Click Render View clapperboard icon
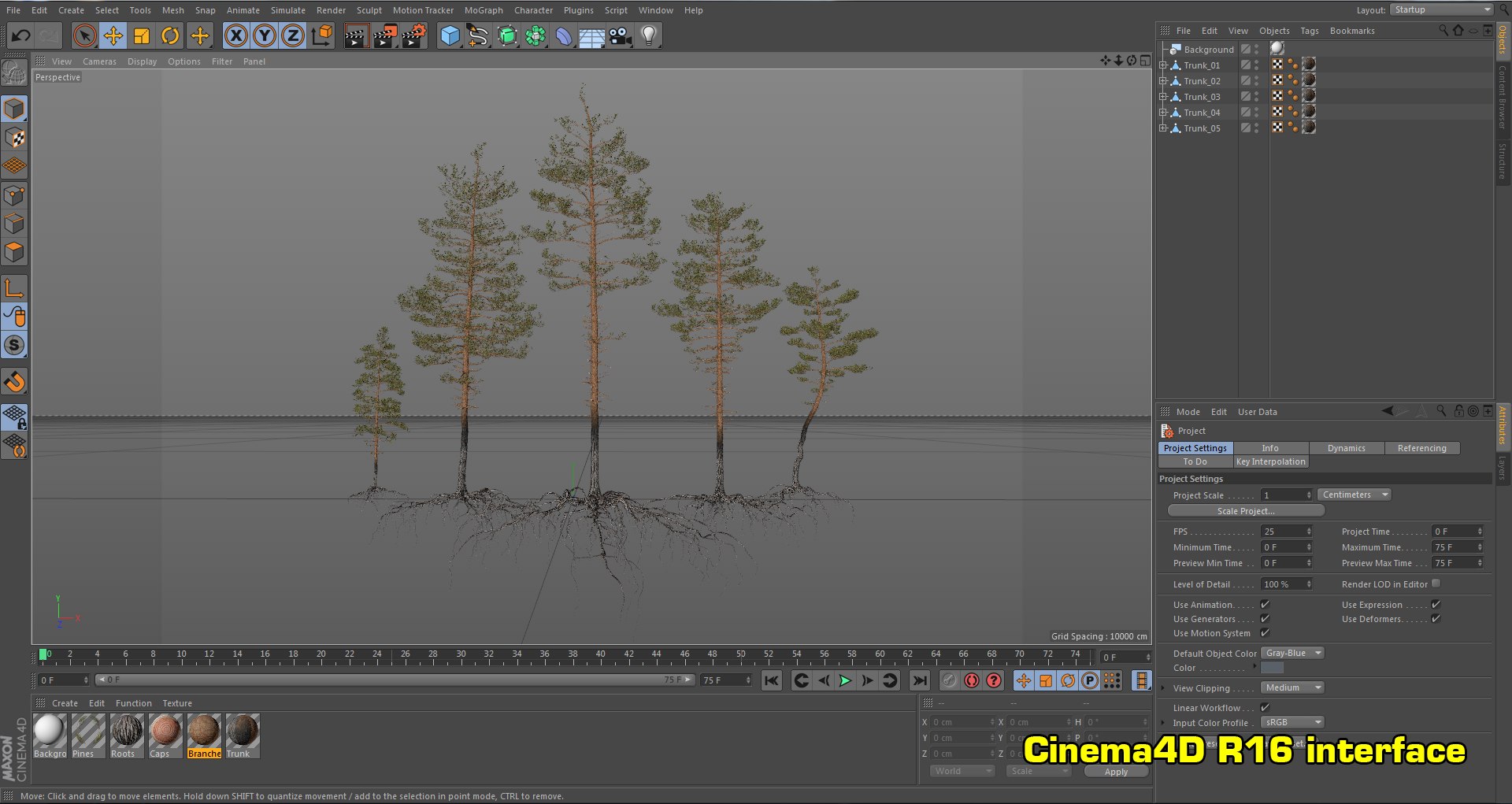The image size is (1512, 804). pyautogui.click(x=355, y=35)
